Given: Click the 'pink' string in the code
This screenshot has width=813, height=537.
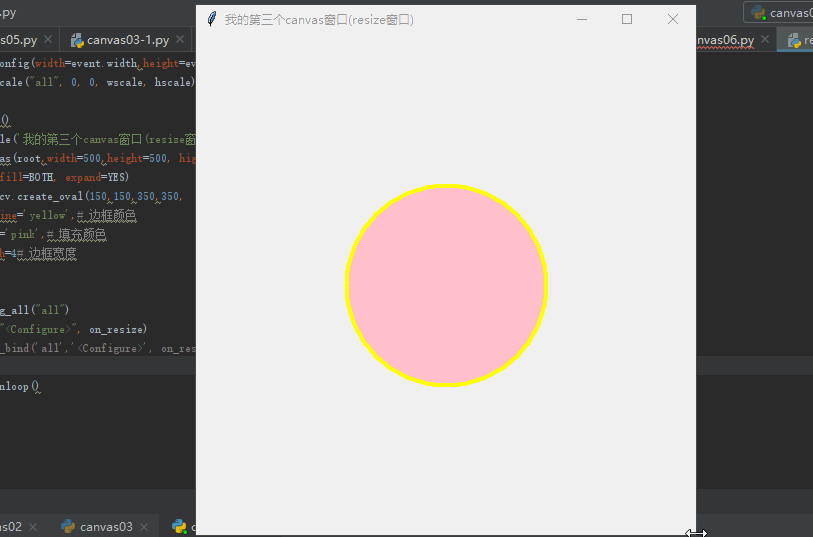Looking at the screenshot, I should 22,235.
